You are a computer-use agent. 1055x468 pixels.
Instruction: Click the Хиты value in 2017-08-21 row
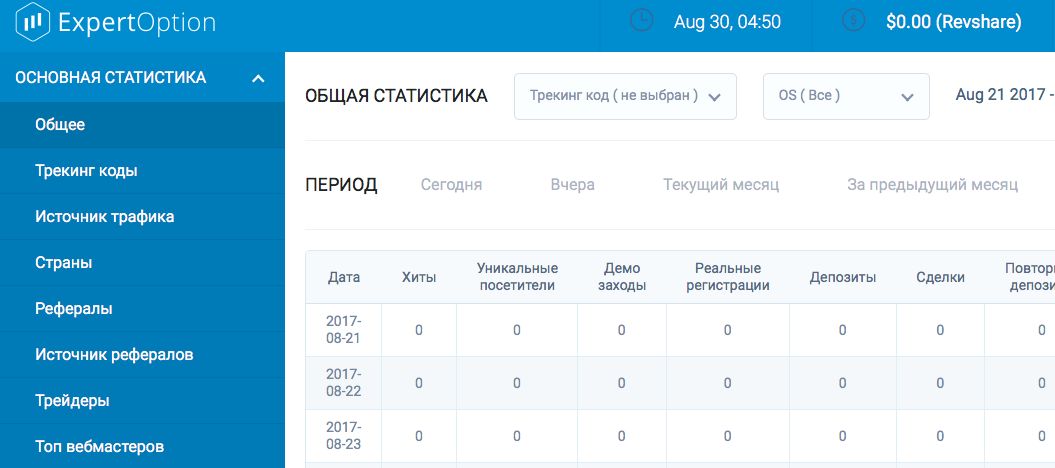[419, 330]
